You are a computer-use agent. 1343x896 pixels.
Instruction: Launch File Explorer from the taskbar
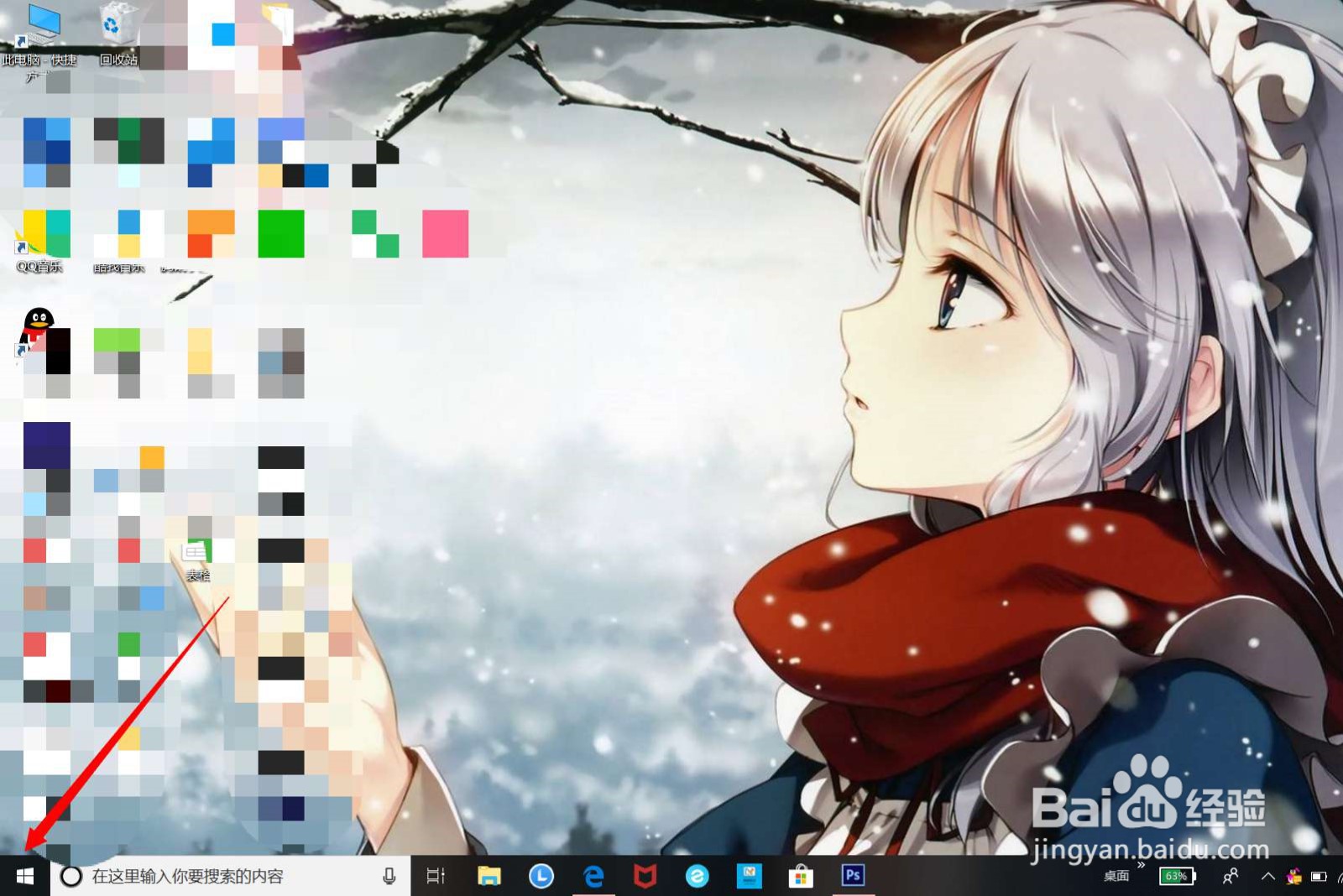[x=489, y=877]
